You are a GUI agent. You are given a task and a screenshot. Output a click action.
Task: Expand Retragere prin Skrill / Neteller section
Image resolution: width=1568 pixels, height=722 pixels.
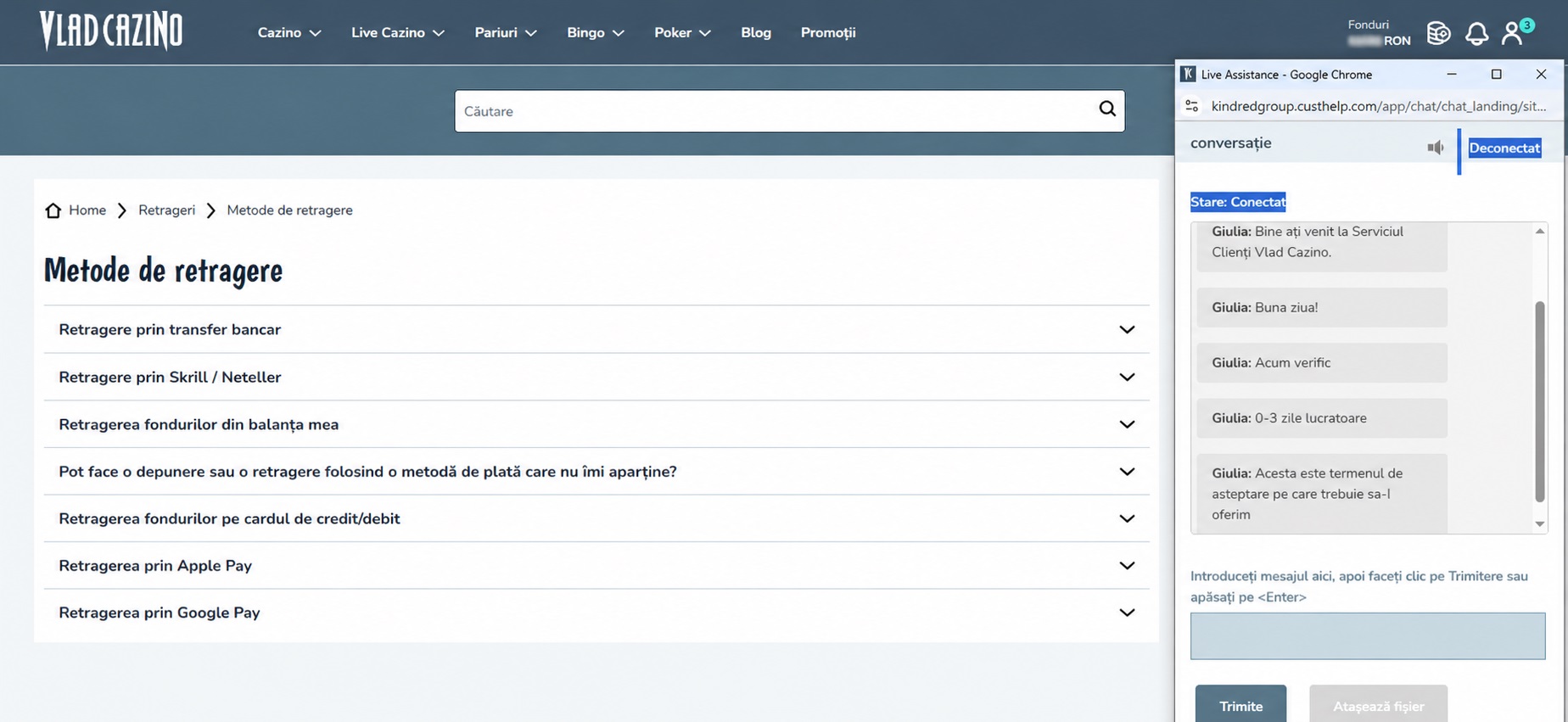click(x=596, y=377)
